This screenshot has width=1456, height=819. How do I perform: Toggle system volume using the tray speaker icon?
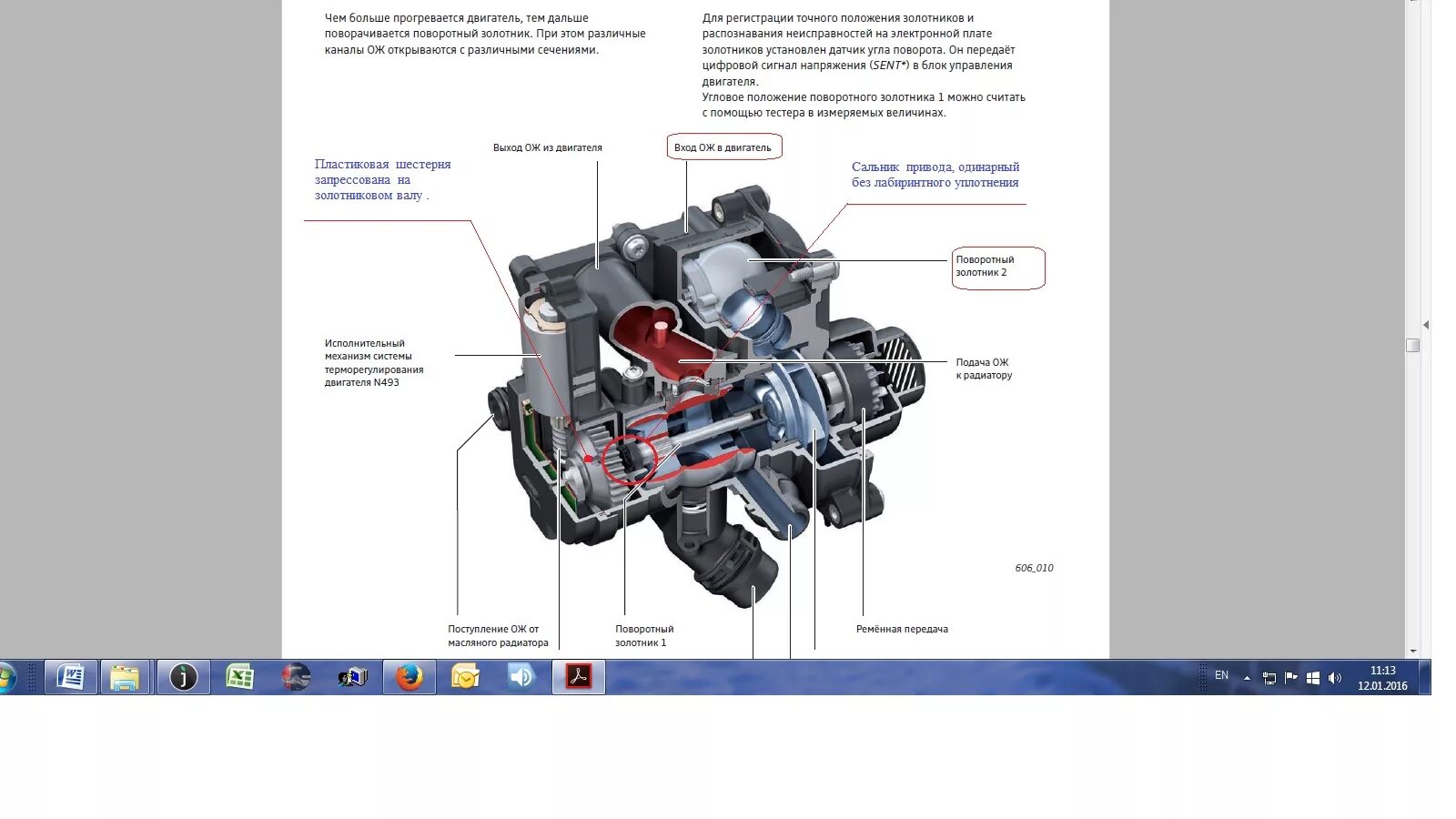tap(1334, 677)
